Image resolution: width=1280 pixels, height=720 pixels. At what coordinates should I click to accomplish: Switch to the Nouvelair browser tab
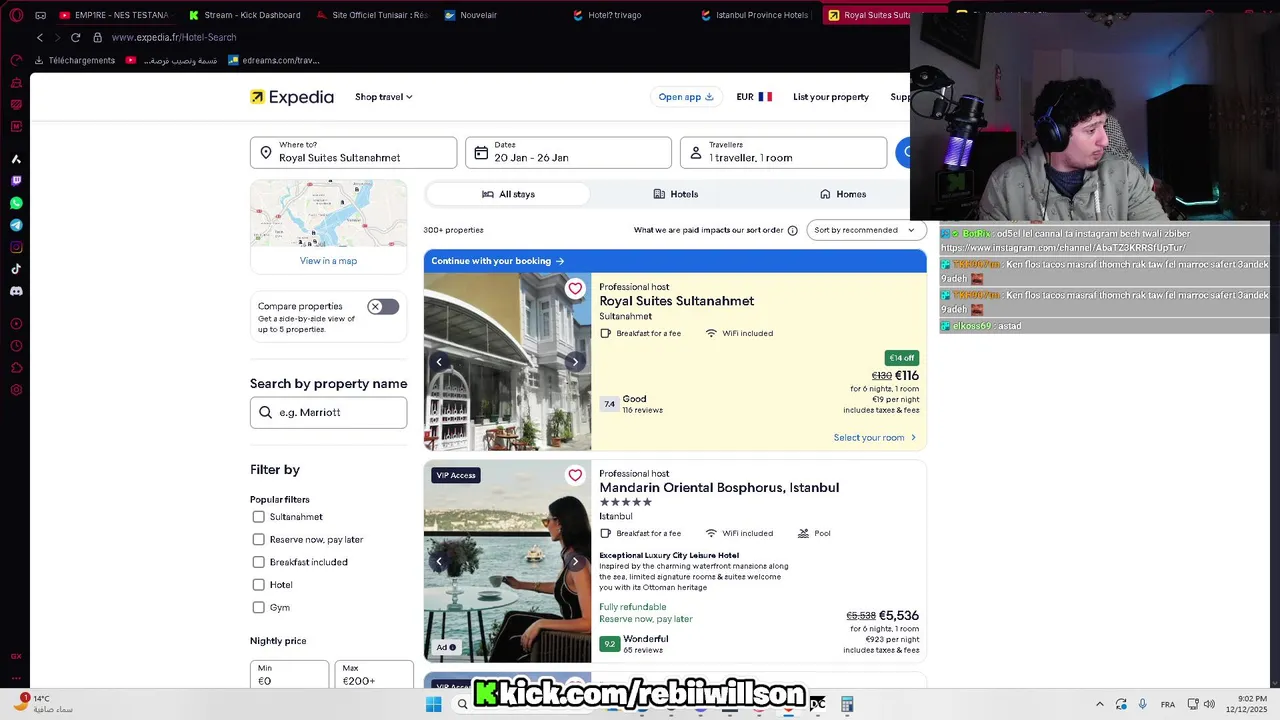pyautogui.click(x=500, y=15)
